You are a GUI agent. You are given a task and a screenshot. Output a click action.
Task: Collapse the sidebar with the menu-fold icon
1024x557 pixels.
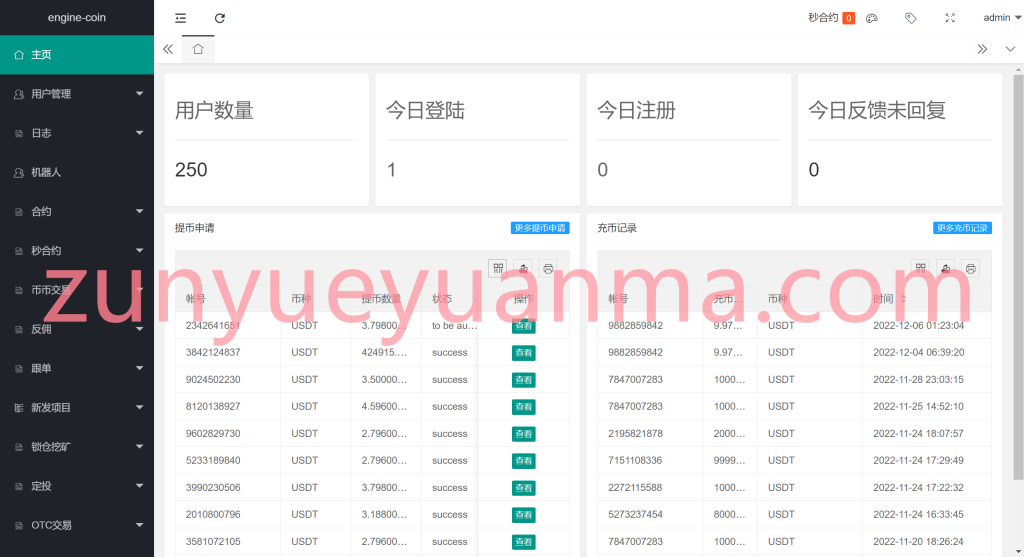coord(180,18)
